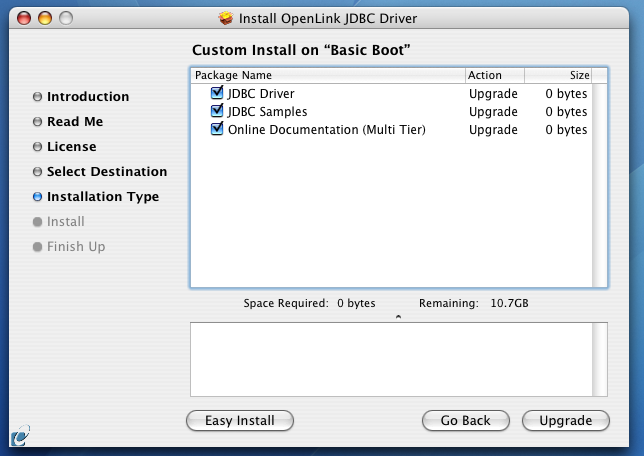Screen dimensions: 644x456
Task: Click the License step bullet
Action: 38,147
